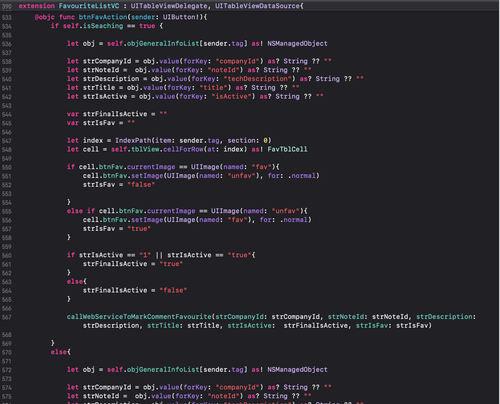Click line number 547 in the gutter
The width and height of the screenshot is (500, 404).
pyautogui.click(x=7, y=141)
